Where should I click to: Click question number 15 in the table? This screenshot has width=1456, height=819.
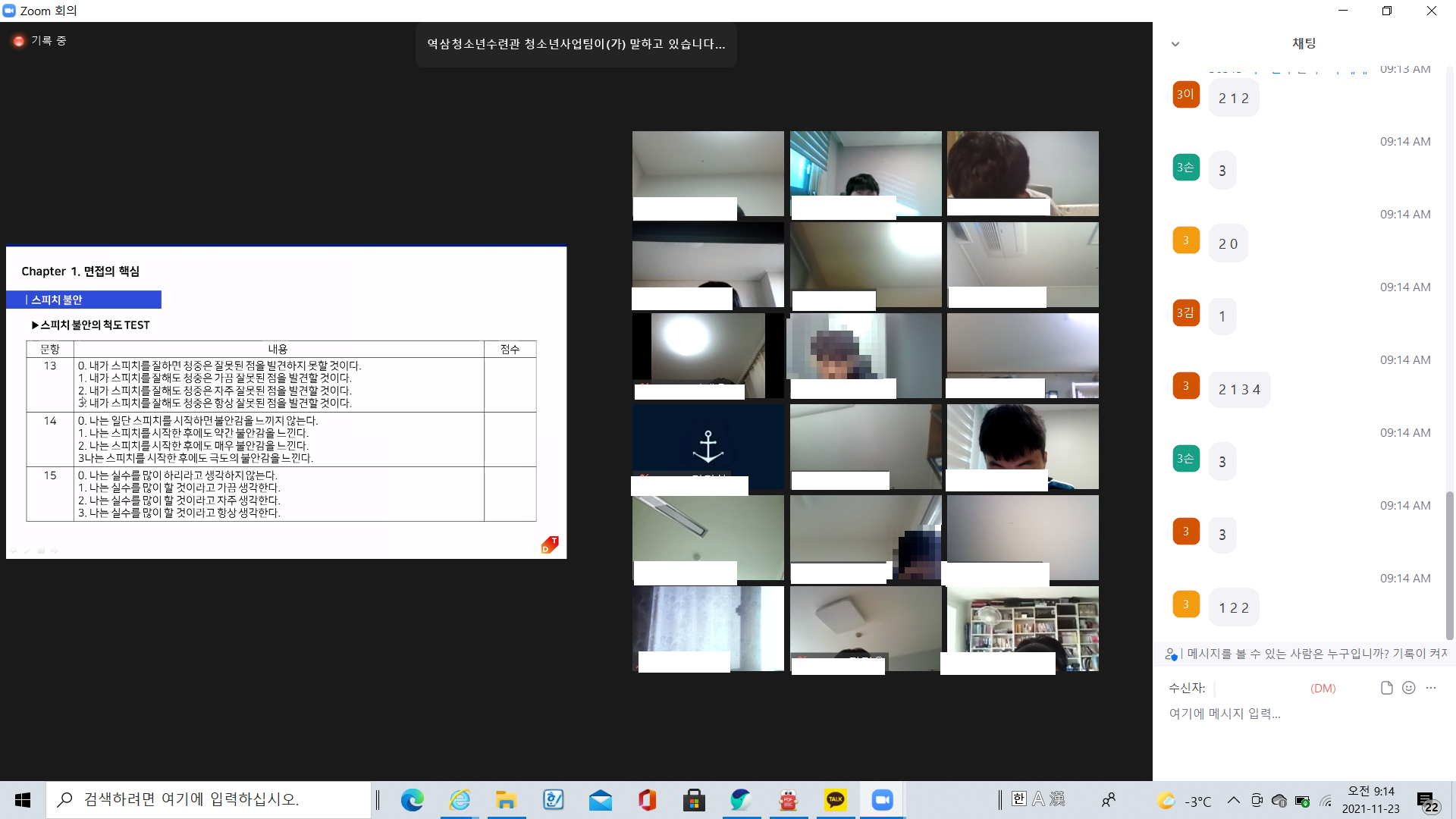[50, 475]
